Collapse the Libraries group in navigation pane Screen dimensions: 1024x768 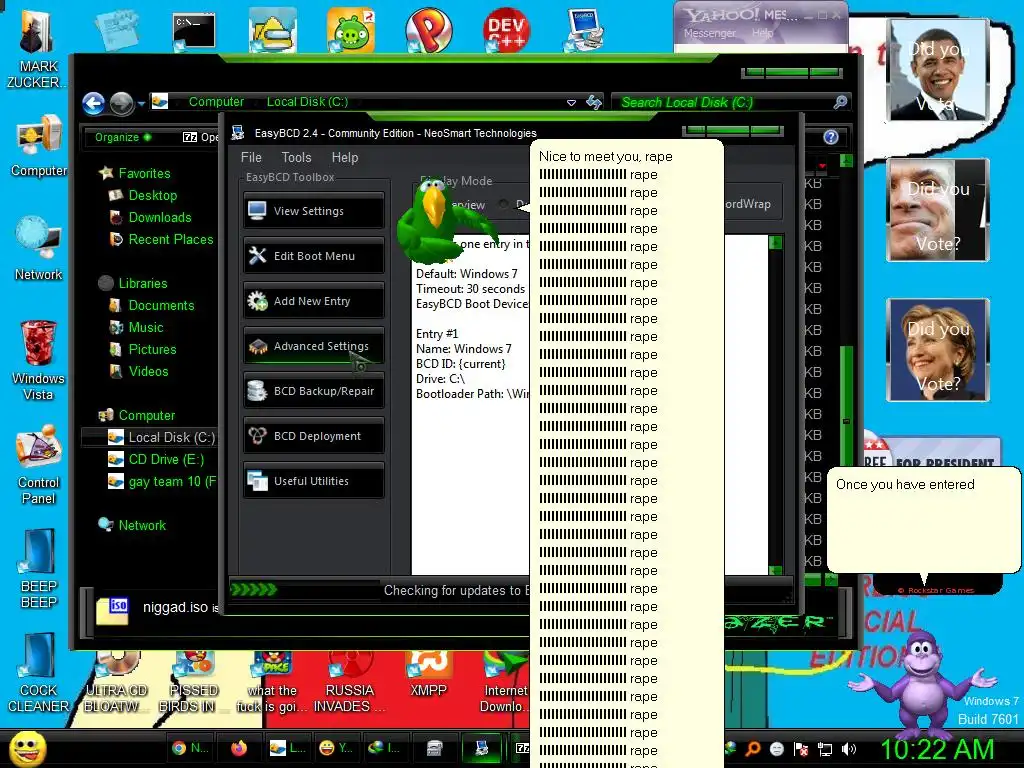coord(133,283)
